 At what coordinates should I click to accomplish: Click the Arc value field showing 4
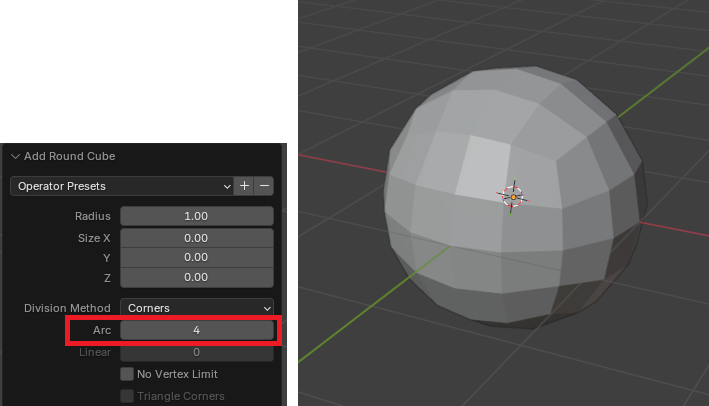(196, 330)
